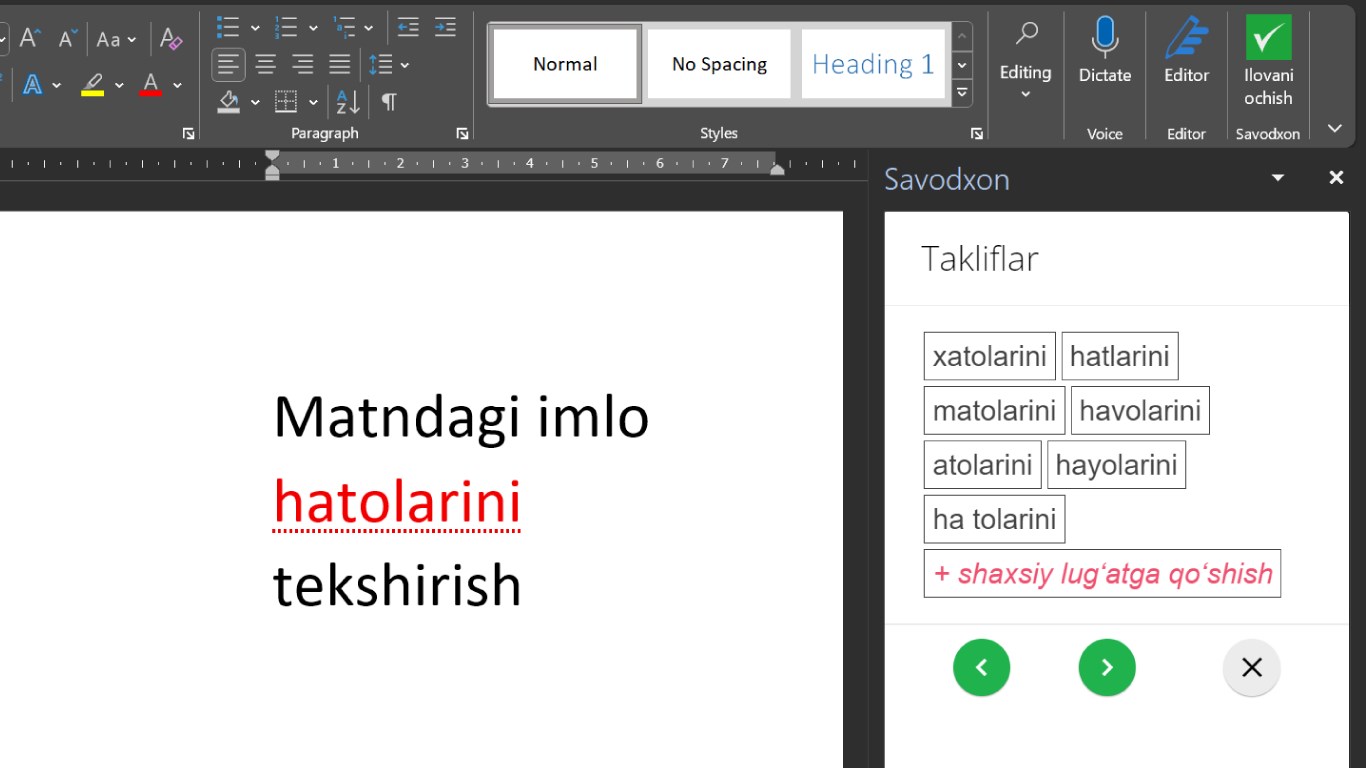Toggle center alignment

(265, 65)
